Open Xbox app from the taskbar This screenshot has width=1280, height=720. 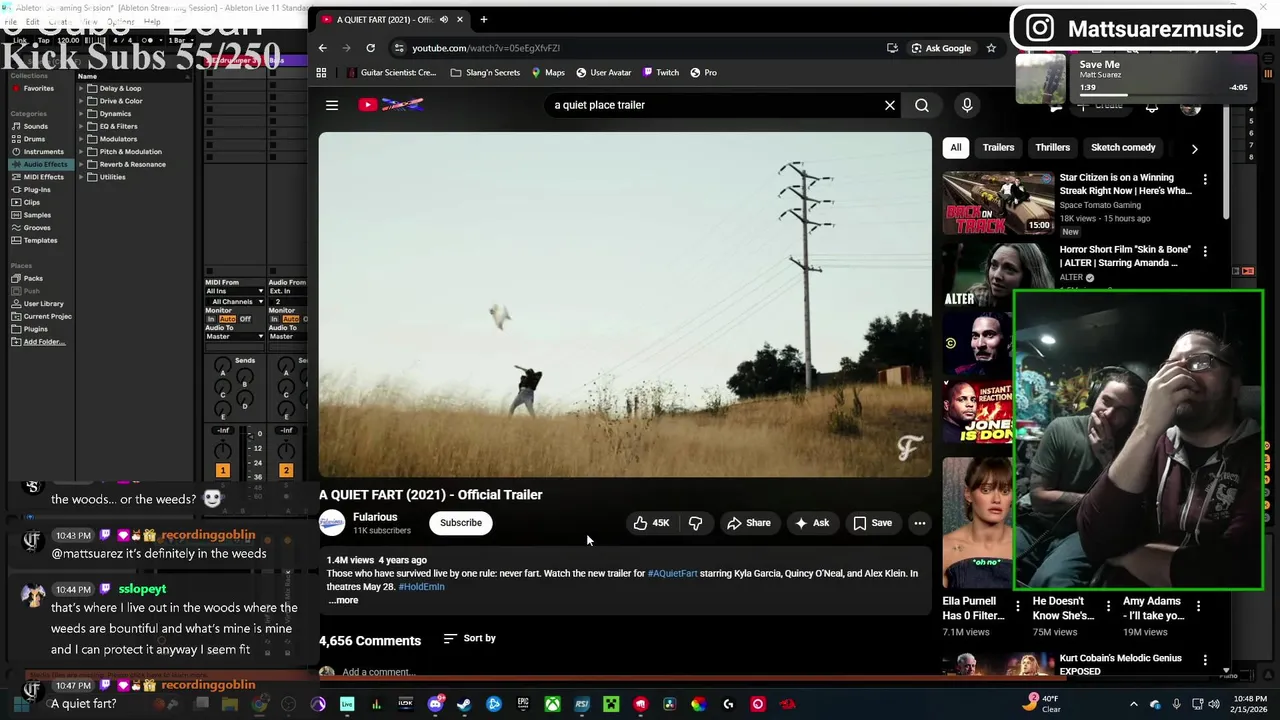552,704
